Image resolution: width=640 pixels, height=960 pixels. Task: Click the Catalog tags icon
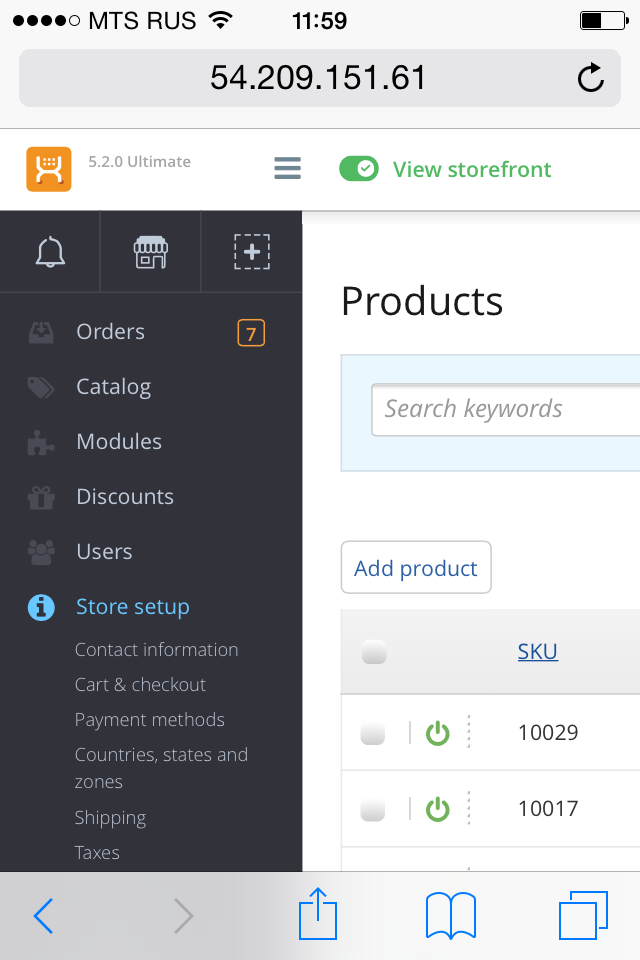(41, 388)
